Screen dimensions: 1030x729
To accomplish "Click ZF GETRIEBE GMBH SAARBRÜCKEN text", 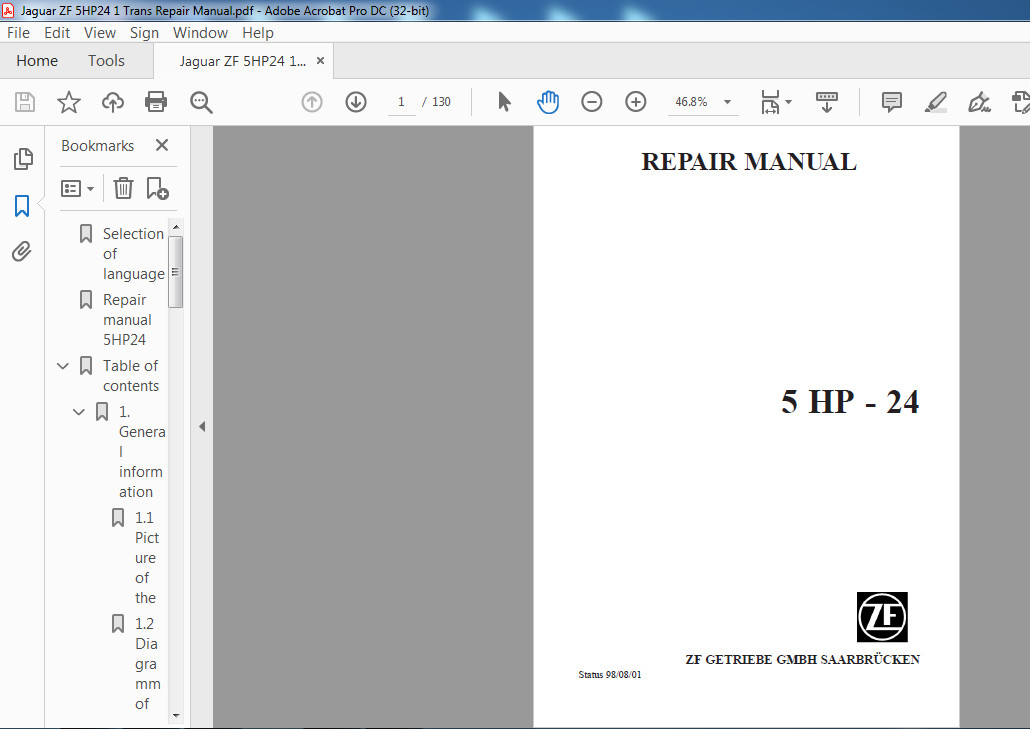I will 803,659.
